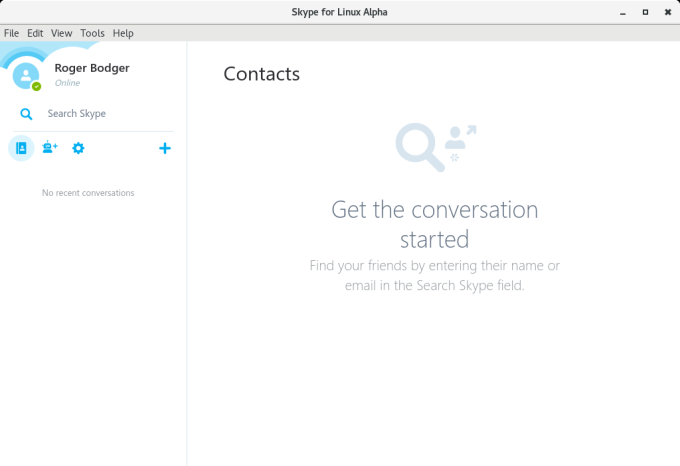Click the magnifier search icon in sidebar
The image size is (680, 466).
27,114
